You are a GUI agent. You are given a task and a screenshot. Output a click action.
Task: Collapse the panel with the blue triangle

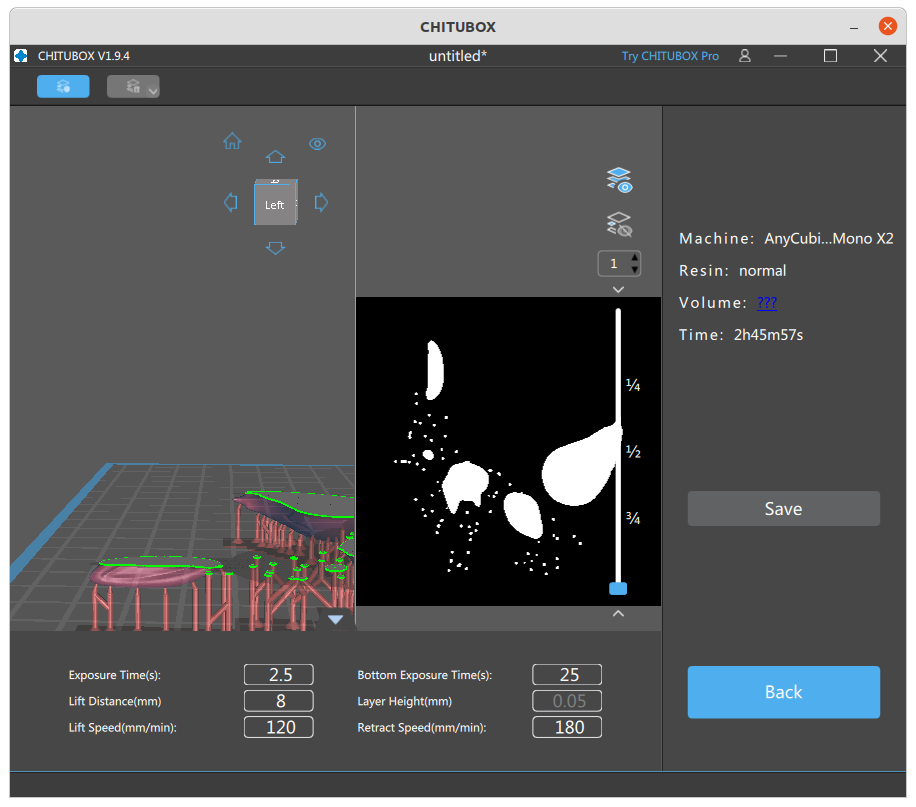(335, 619)
